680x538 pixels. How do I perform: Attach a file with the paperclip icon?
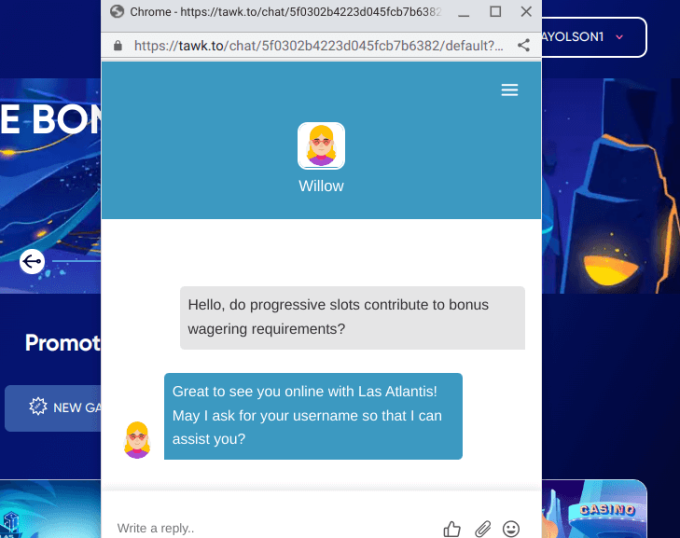(x=483, y=528)
